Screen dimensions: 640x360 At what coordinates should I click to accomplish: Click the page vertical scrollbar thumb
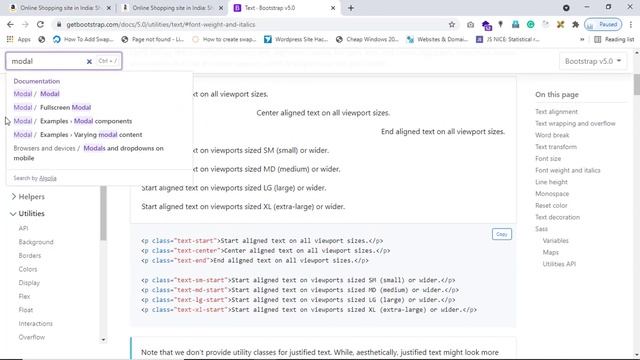click(x=637, y=84)
